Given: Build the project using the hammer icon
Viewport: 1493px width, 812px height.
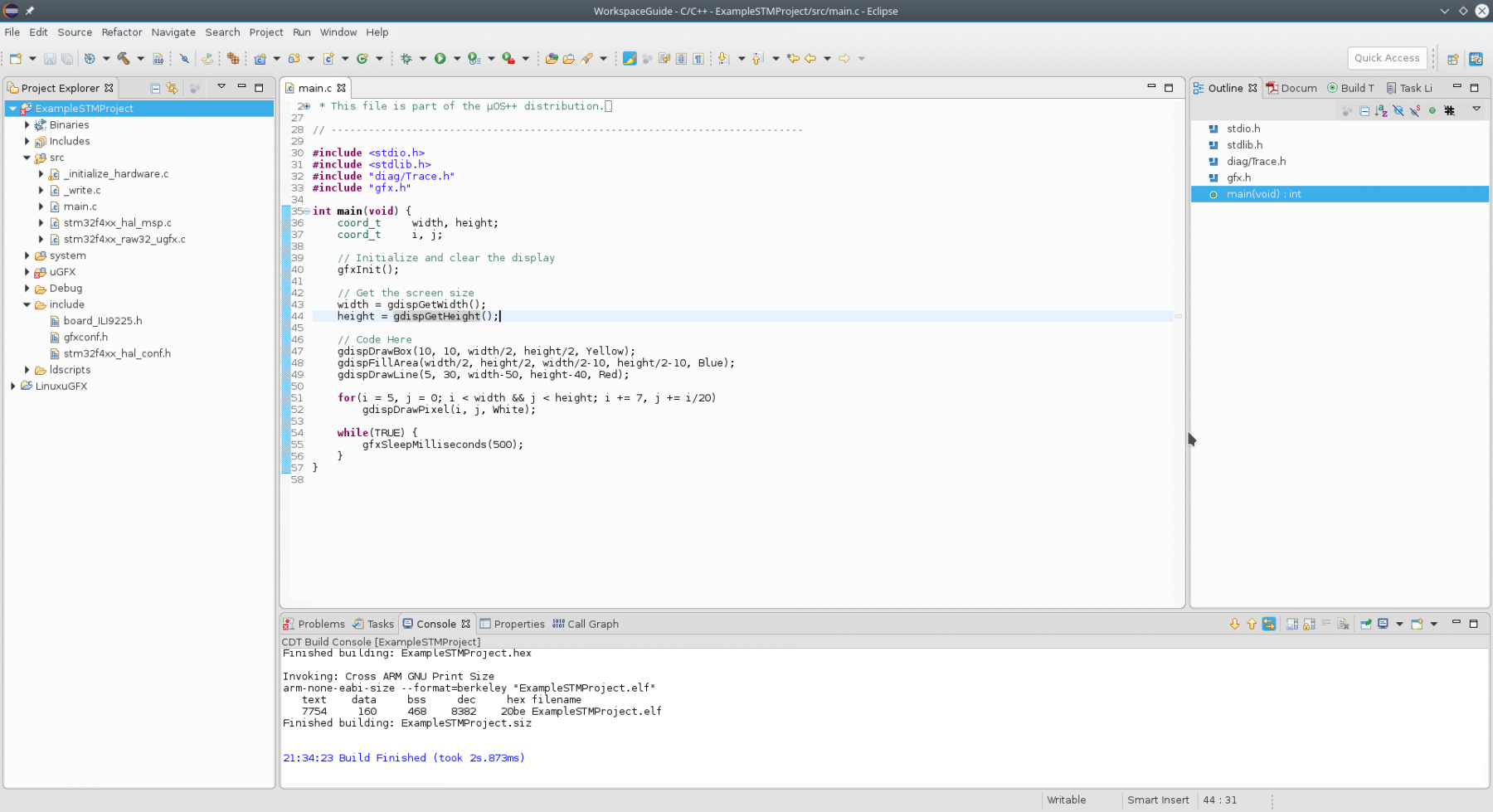Looking at the screenshot, I should [x=124, y=58].
